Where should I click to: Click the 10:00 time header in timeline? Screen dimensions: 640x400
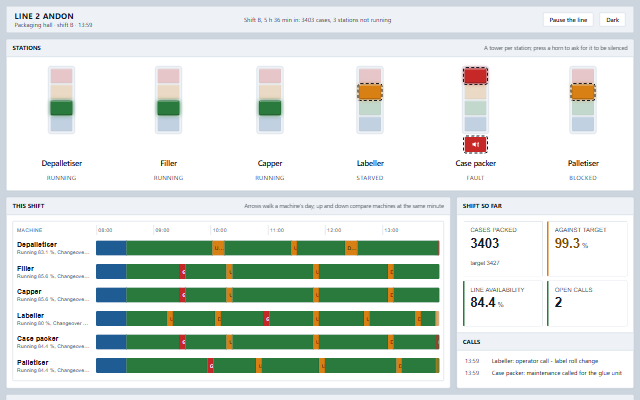tap(220, 230)
